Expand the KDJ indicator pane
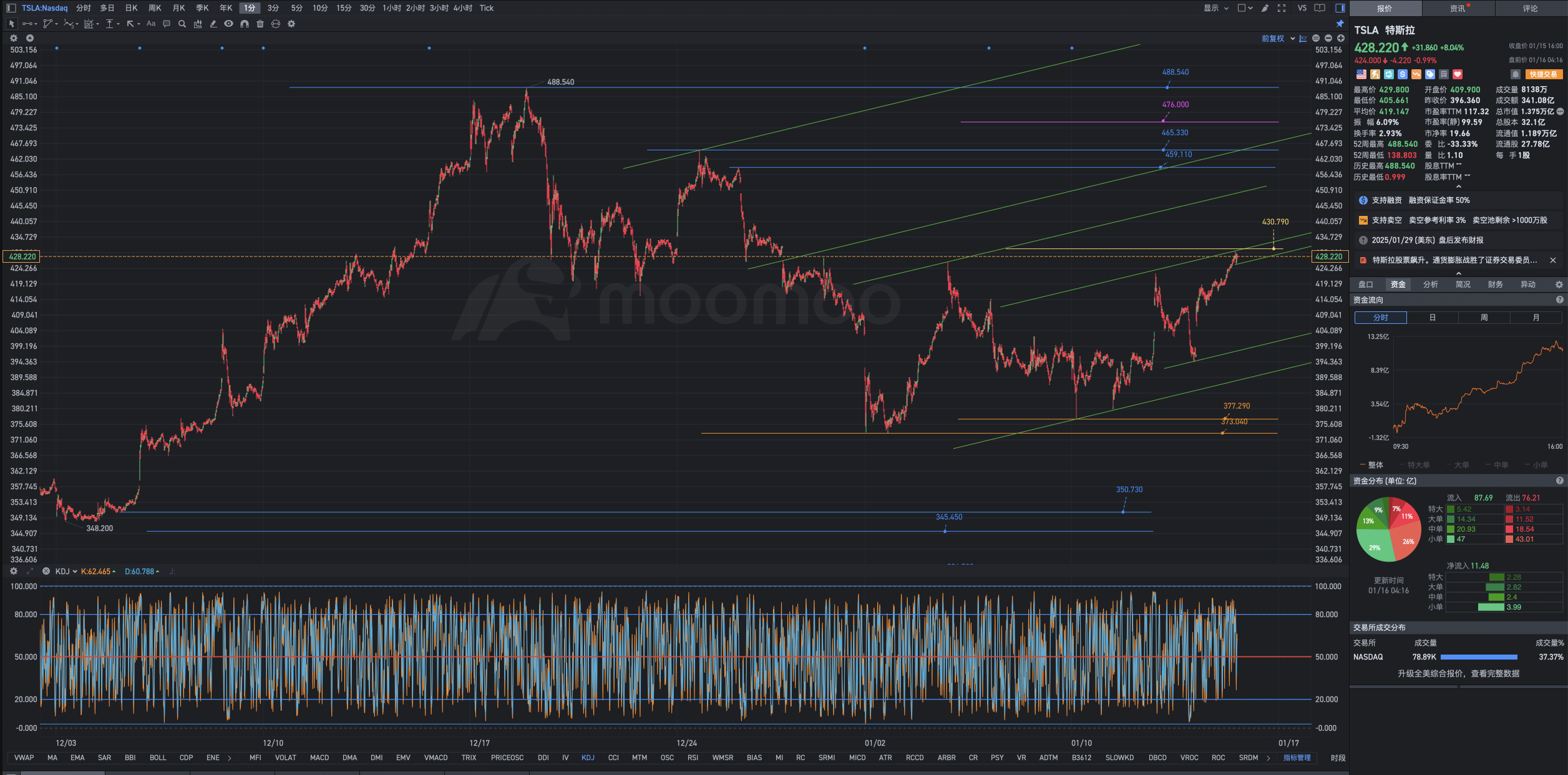1568x775 pixels. 29,571
